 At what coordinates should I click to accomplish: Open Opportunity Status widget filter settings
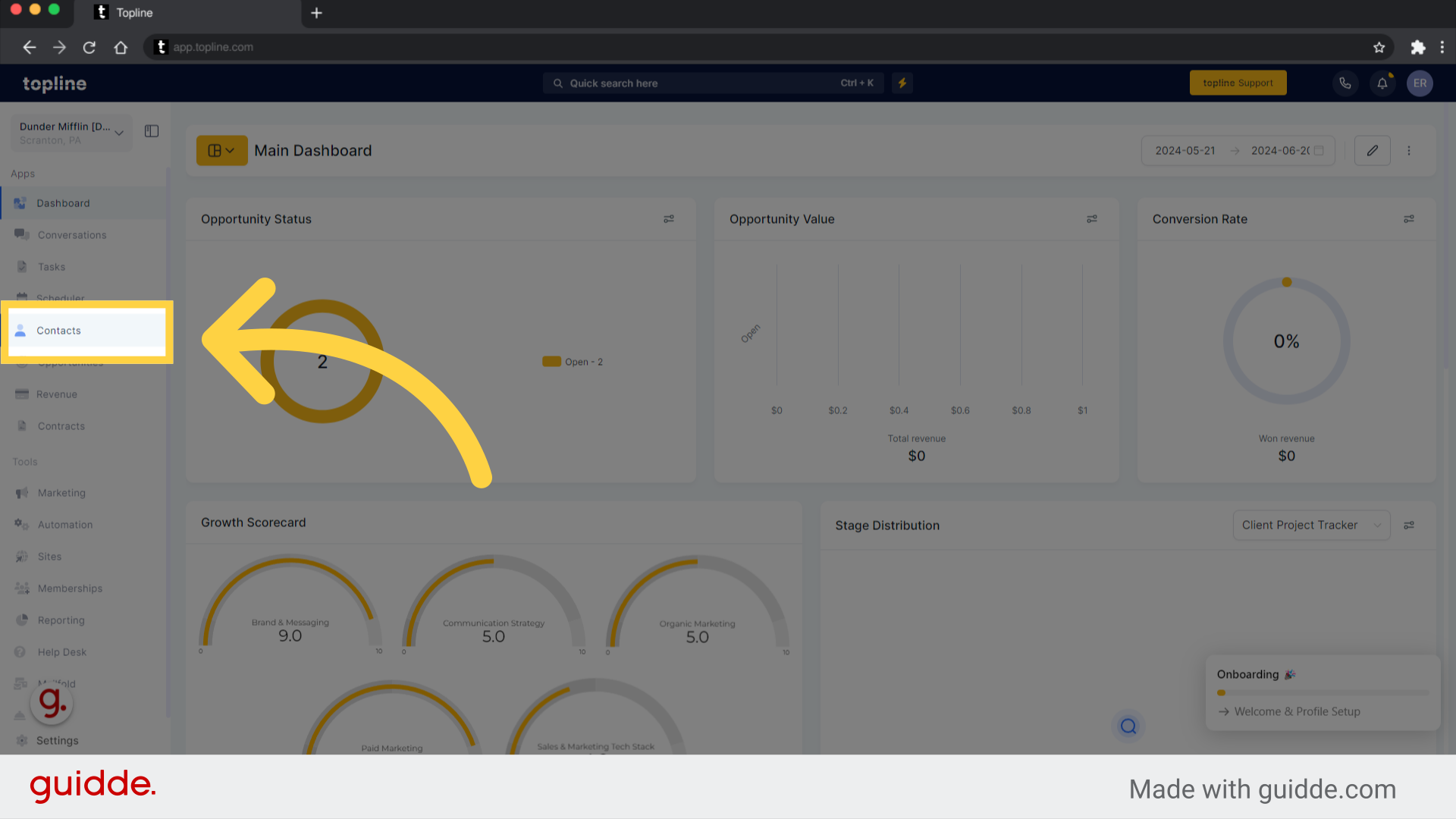(668, 219)
